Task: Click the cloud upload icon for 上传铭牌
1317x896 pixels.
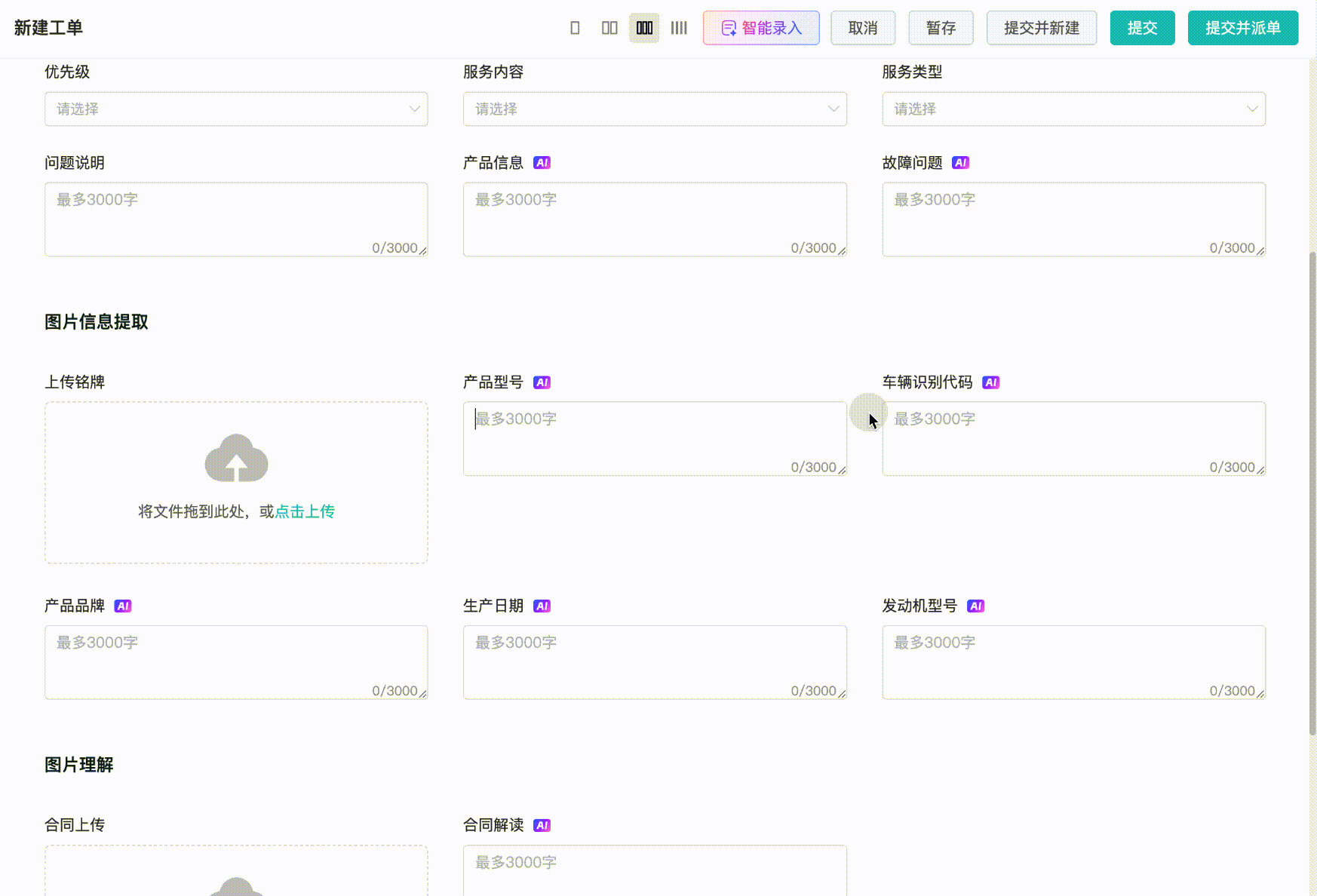Action: pyautogui.click(x=236, y=458)
